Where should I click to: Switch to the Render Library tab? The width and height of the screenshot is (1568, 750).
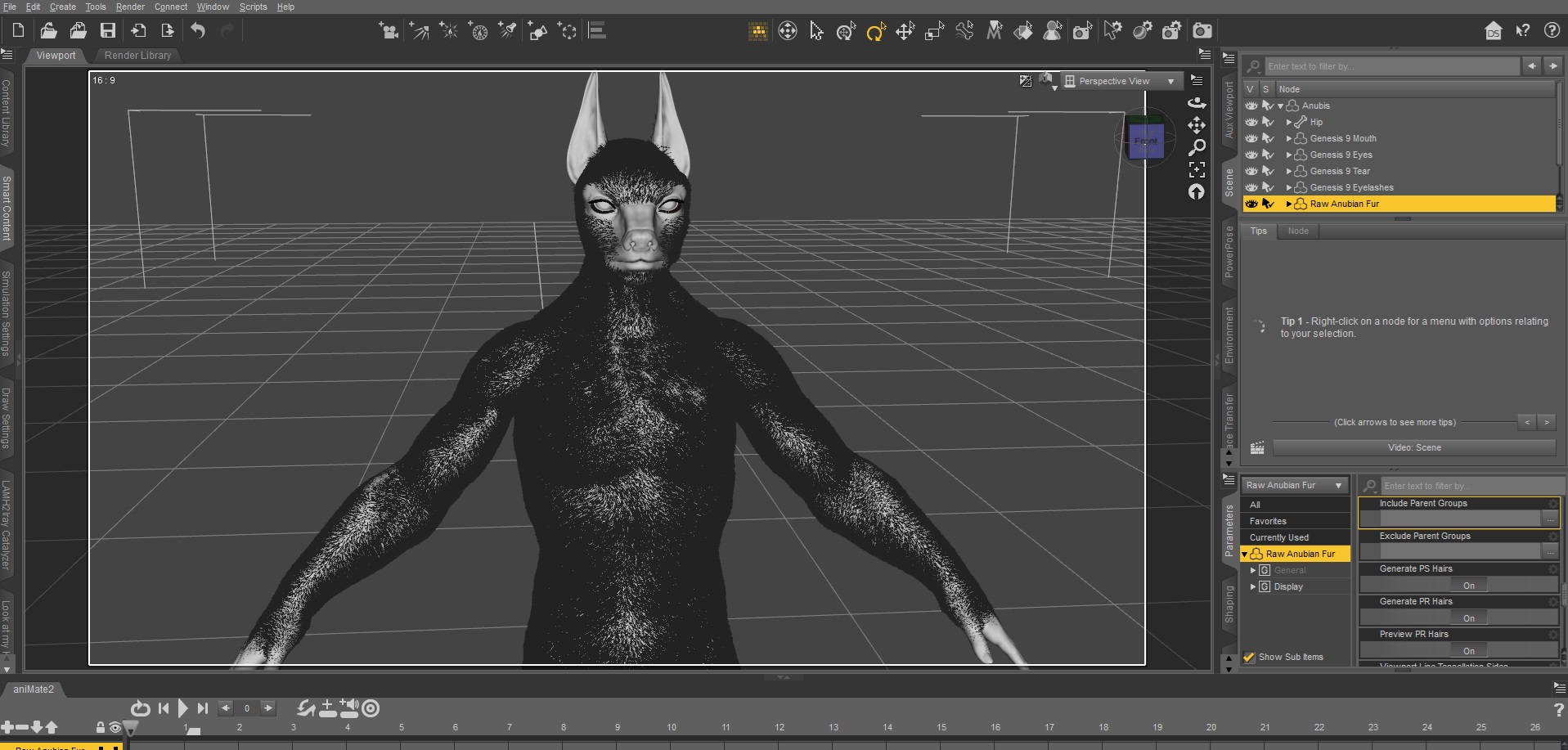coord(137,56)
